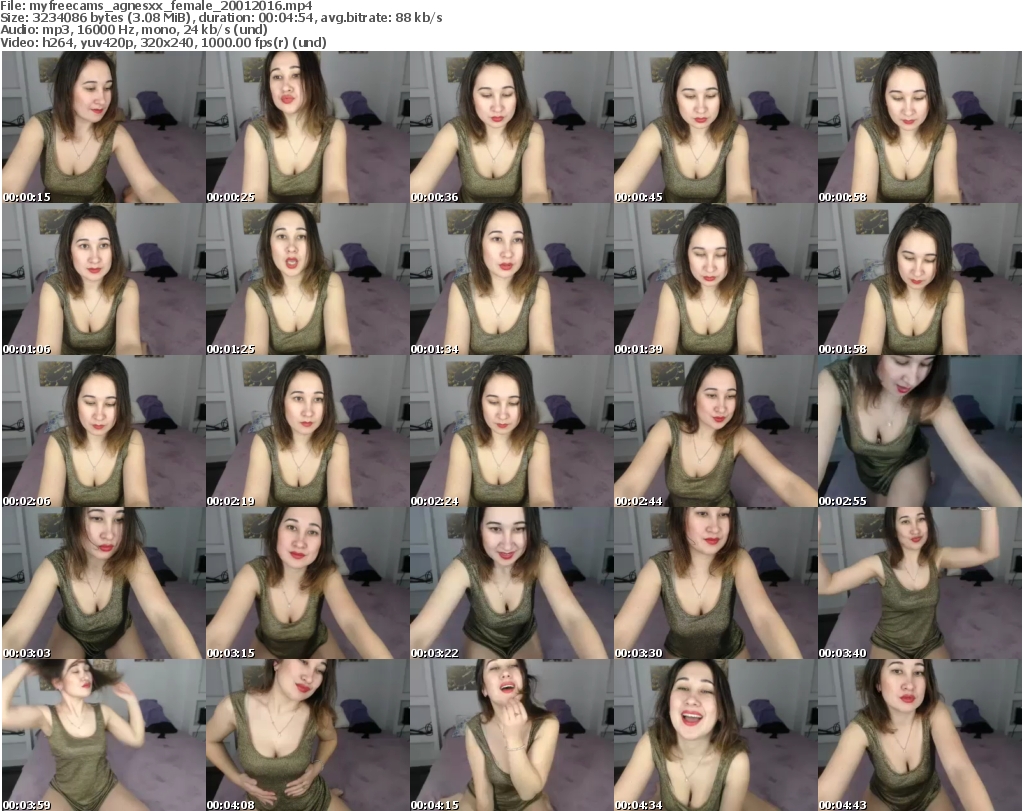Open the frame with timestamp 00:02:55

(920, 432)
